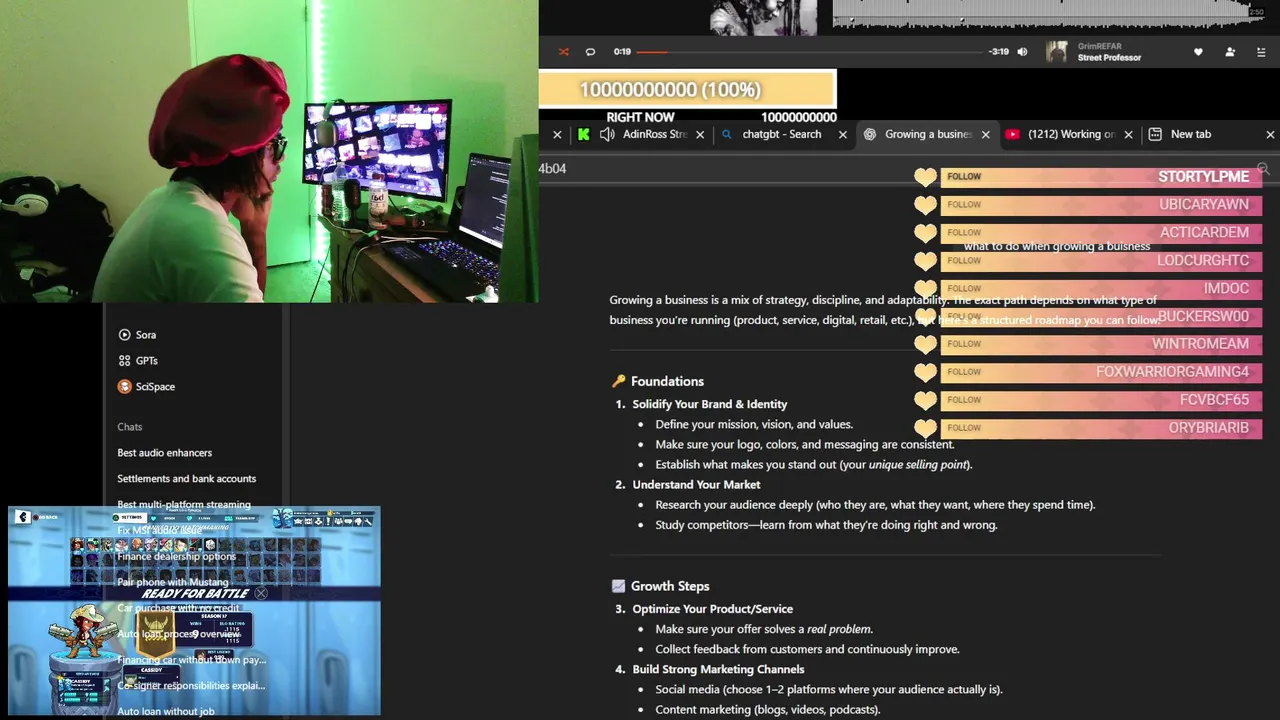Click the repeat loop icon beside shuffle

pos(590,52)
